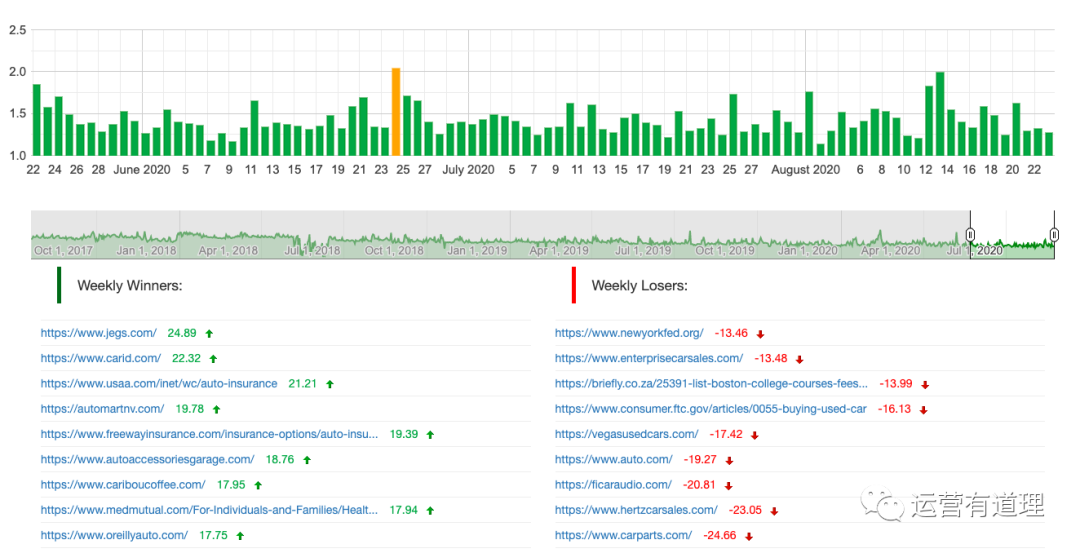Click the June 2020 axis label
This screenshot has width=1080, height=553.
[142, 169]
